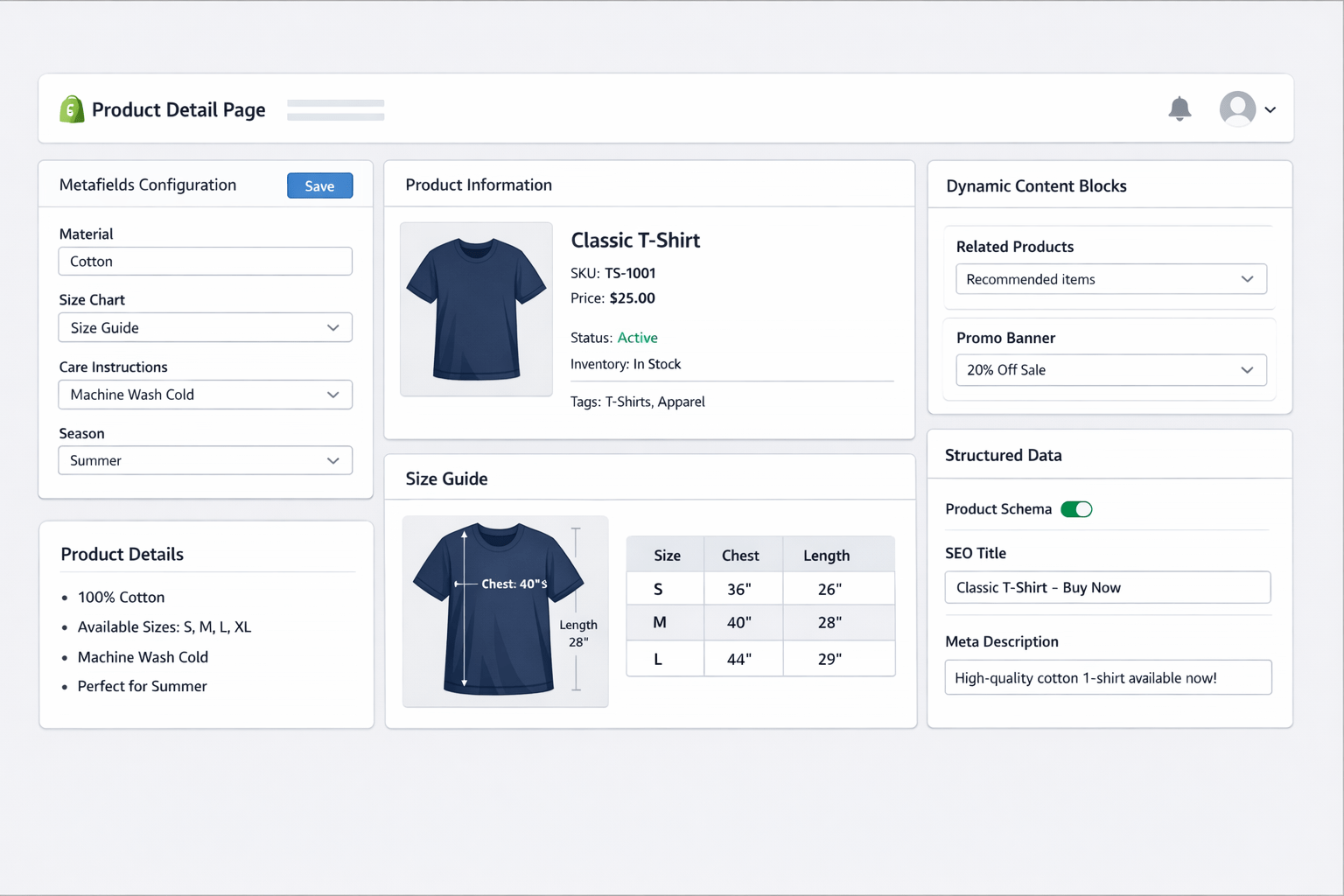Click the Product Details panel heading
The width and height of the screenshot is (1344, 896).
click(x=122, y=554)
